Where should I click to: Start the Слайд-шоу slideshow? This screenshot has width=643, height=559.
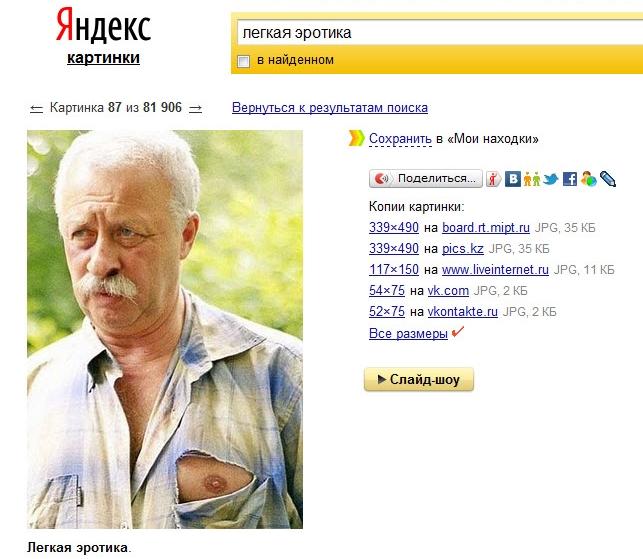(x=419, y=379)
